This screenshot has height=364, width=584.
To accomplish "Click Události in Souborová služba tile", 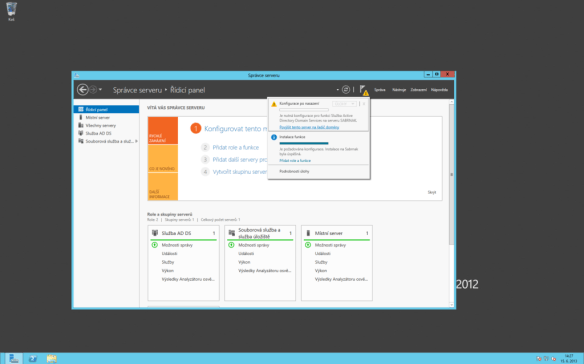I will (246, 254).
